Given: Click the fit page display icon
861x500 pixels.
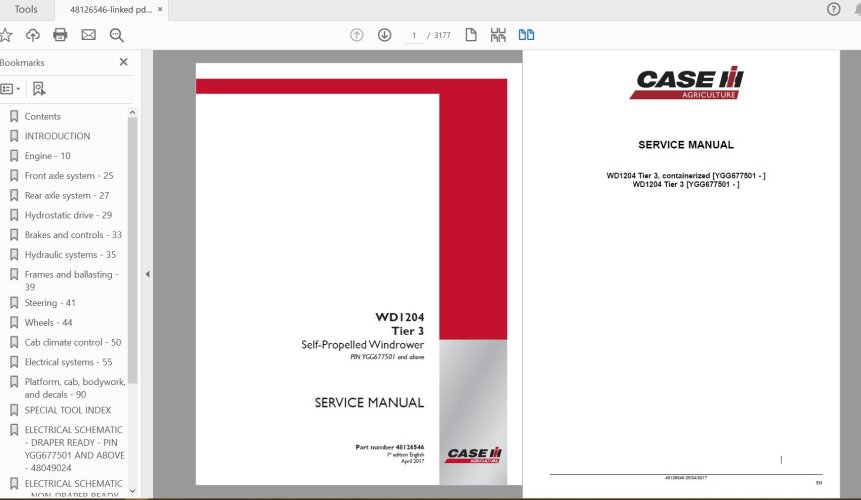Looking at the screenshot, I should coord(498,35).
